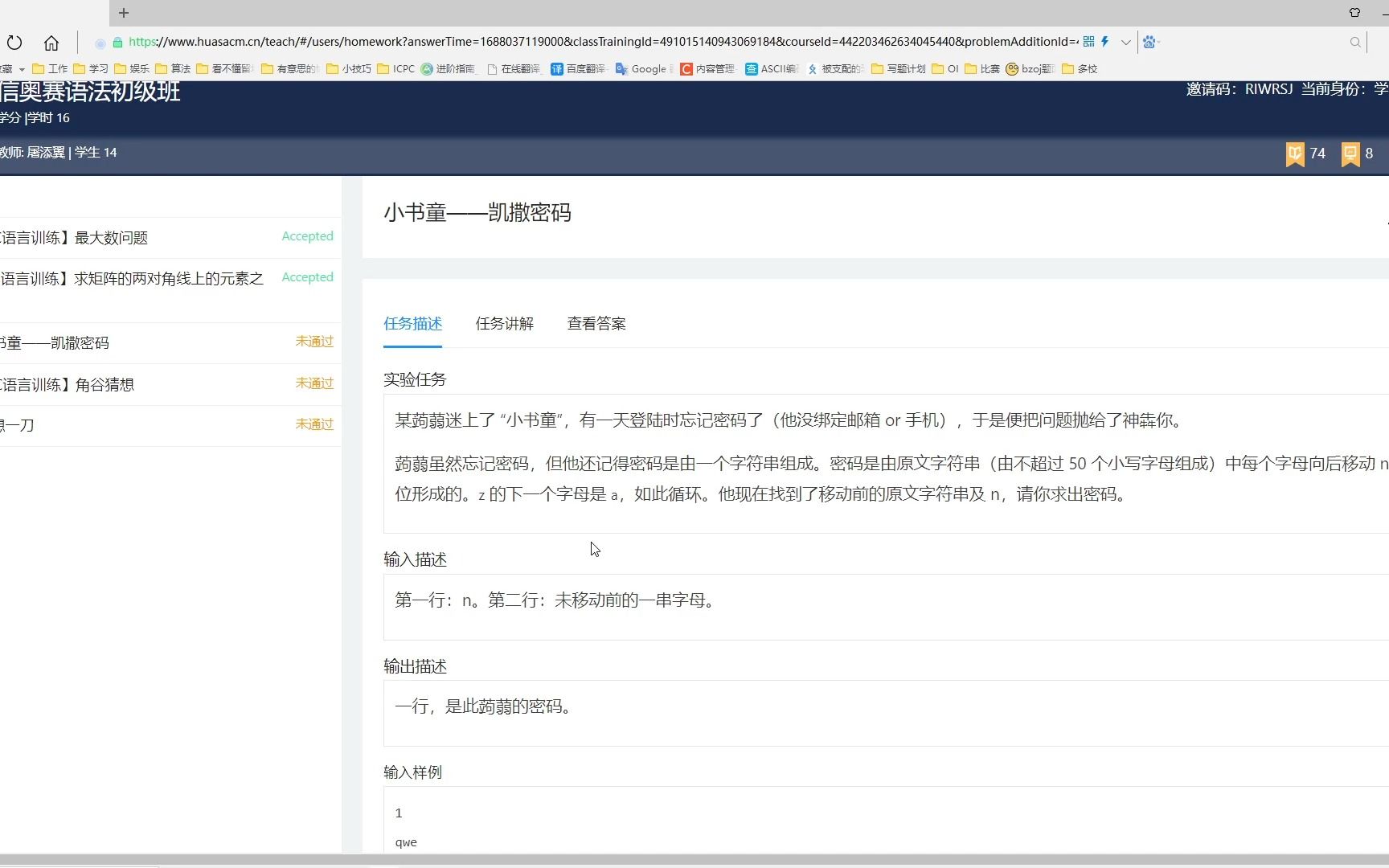Image resolution: width=1389 pixels, height=868 pixels.
Task: Click Accepted status of 最大数问题
Action: coord(307,236)
